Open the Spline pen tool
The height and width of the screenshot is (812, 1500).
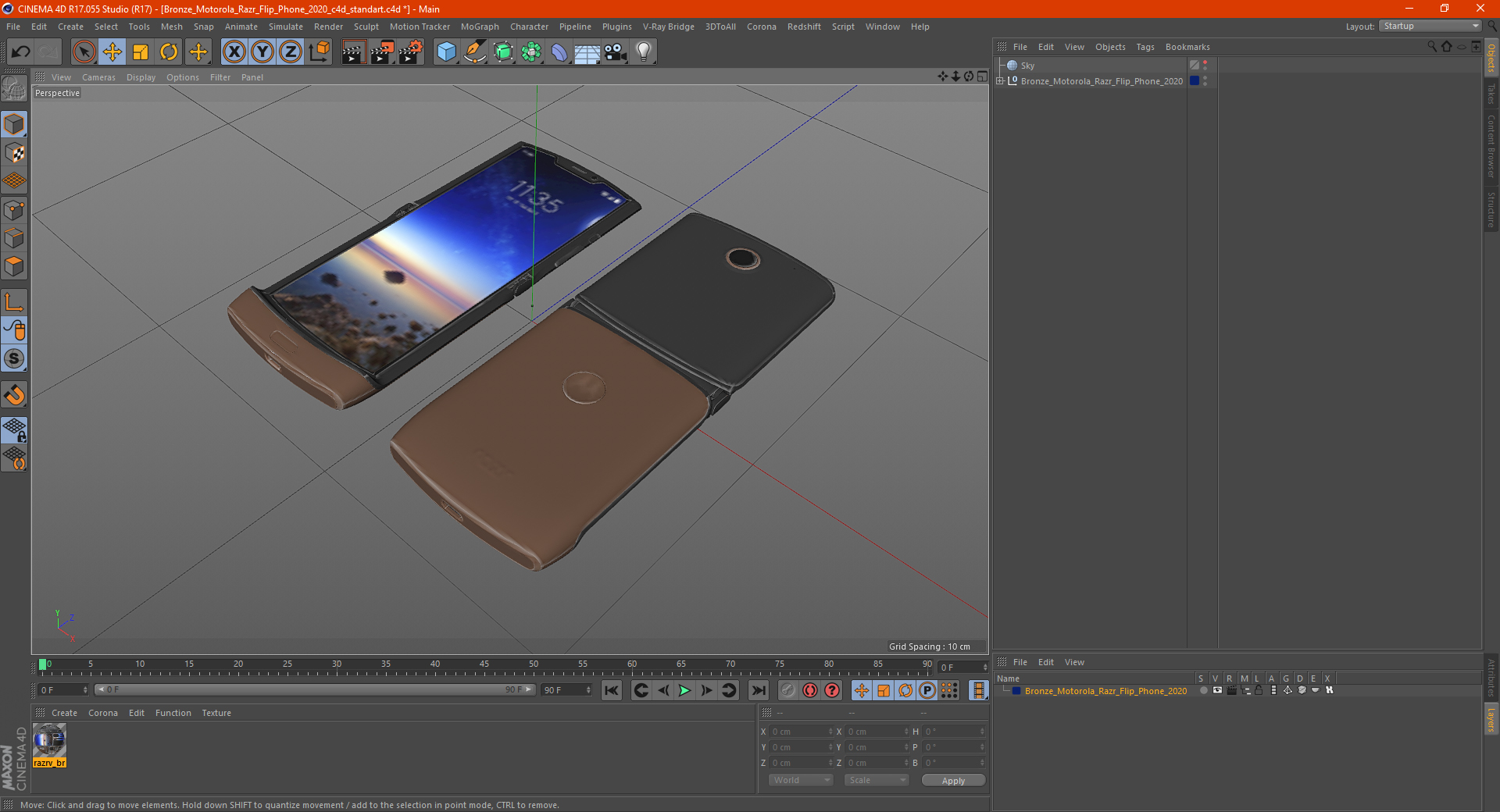click(x=474, y=52)
